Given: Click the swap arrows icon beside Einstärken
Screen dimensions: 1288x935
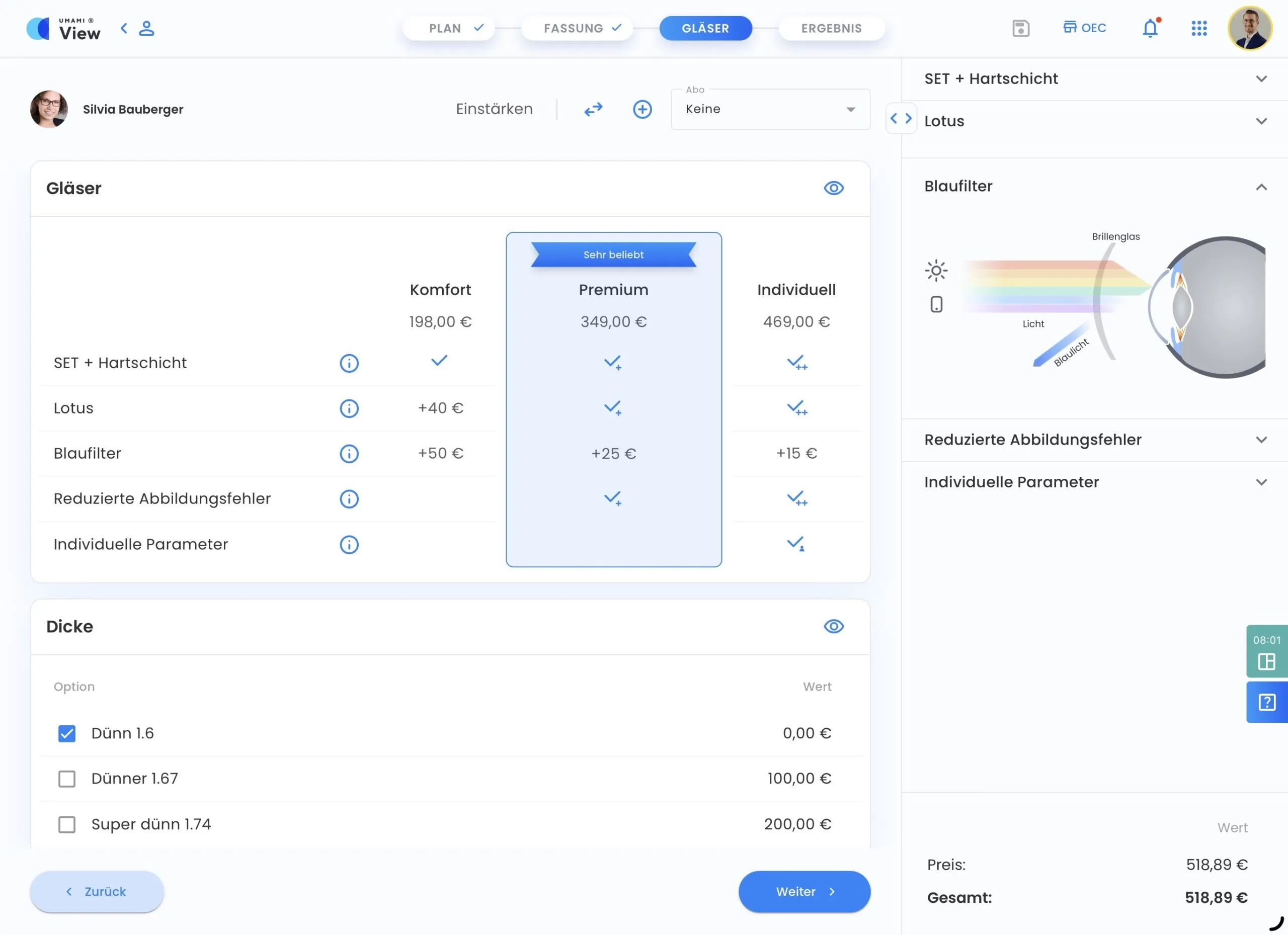Looking at the screenshot, I should (x=593, y=109).
